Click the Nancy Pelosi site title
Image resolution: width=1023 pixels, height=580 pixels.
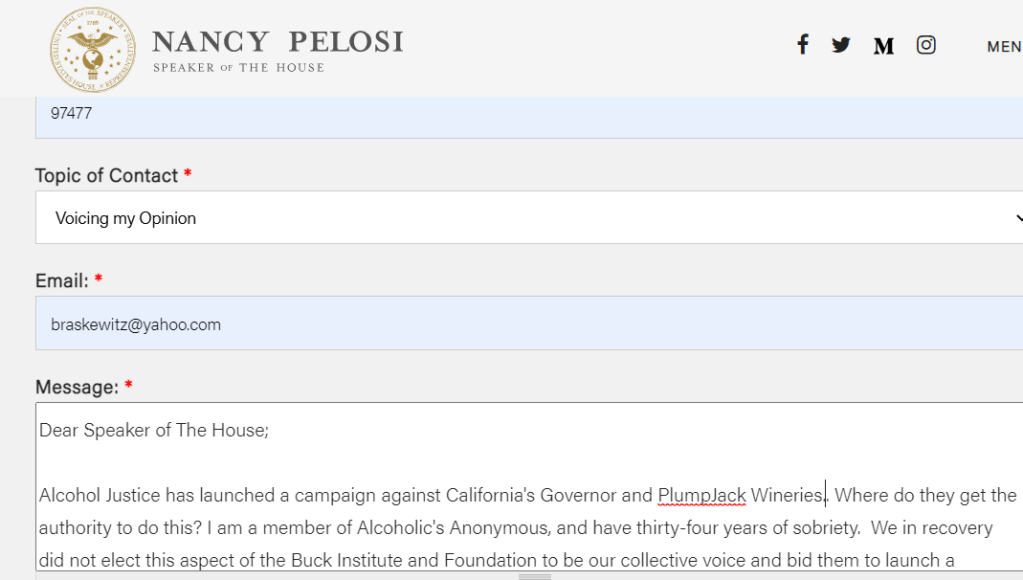point(277,42)
